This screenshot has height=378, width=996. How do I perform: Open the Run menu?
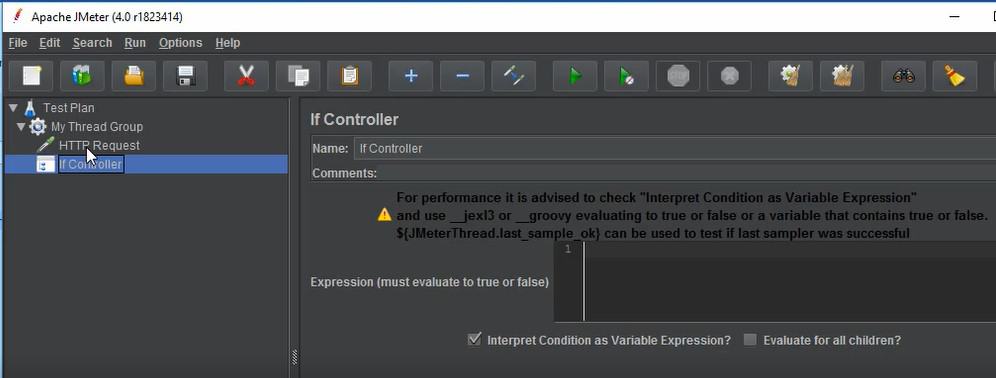135,43
